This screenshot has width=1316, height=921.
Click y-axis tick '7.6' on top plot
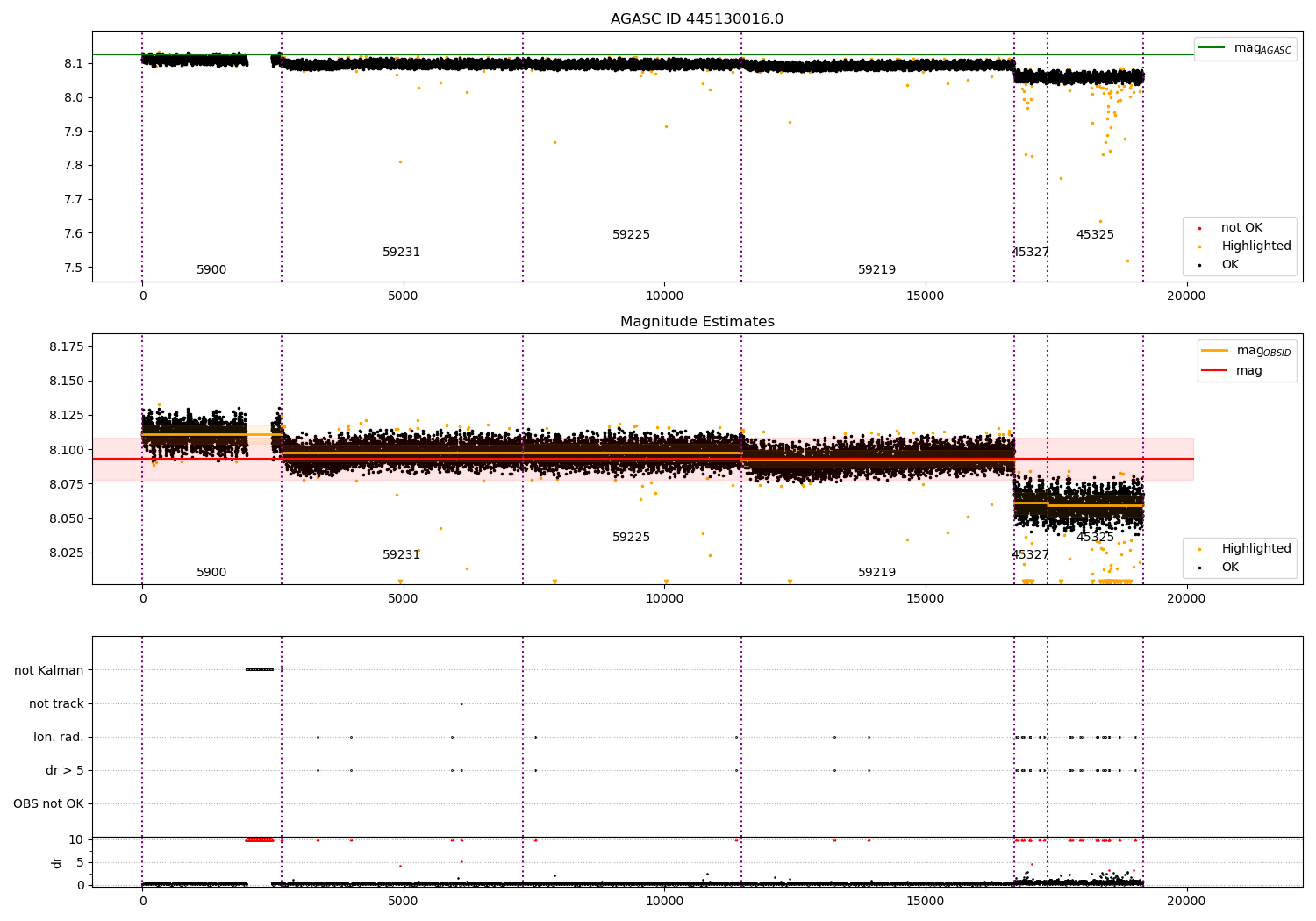[74, 234]
